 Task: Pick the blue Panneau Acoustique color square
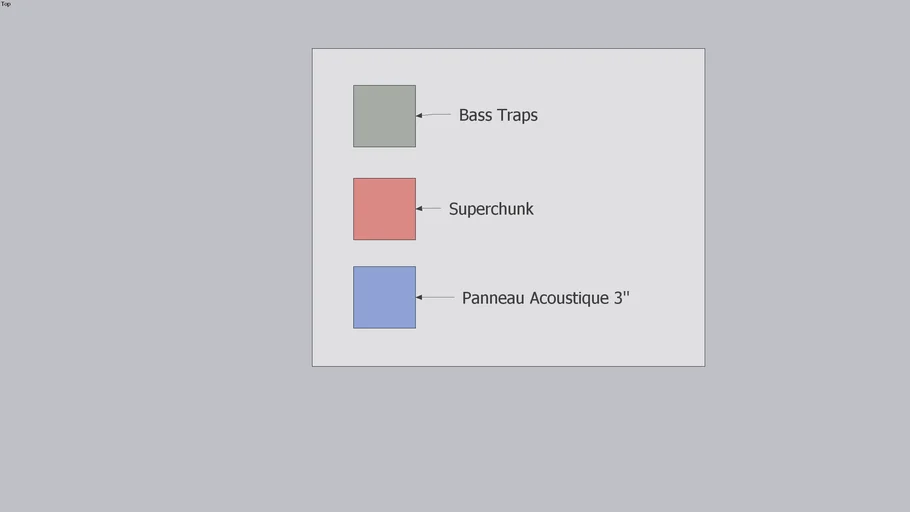384,297
